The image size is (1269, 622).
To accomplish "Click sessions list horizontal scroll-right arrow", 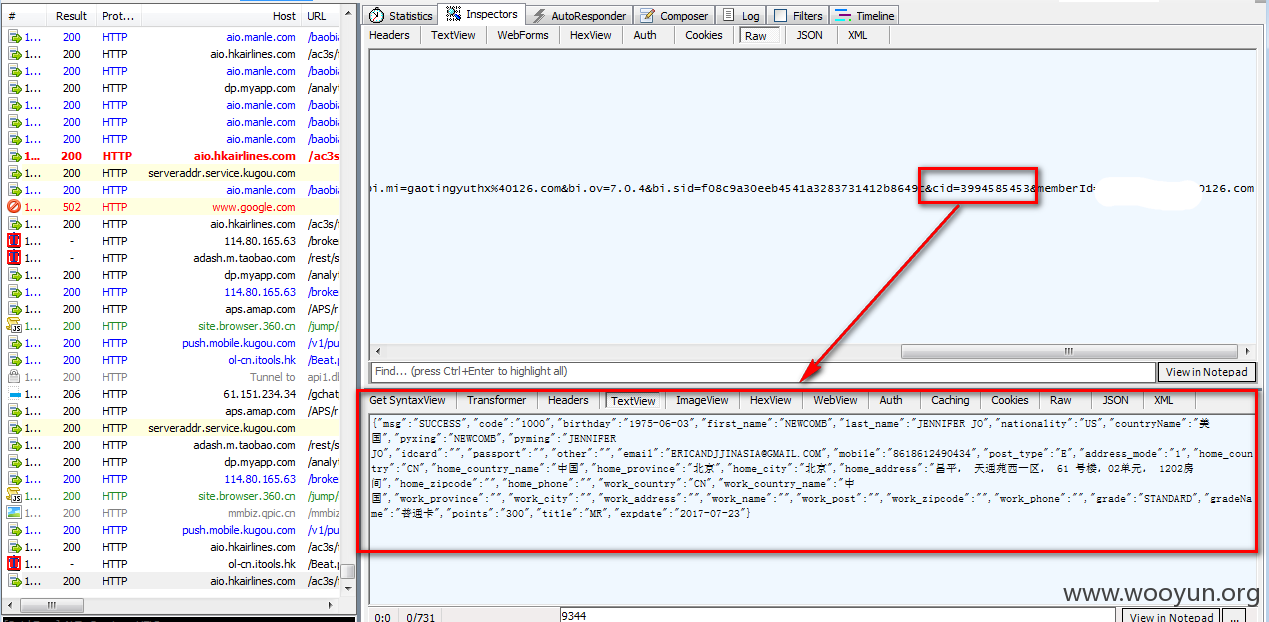I will [x=333, y=606].
